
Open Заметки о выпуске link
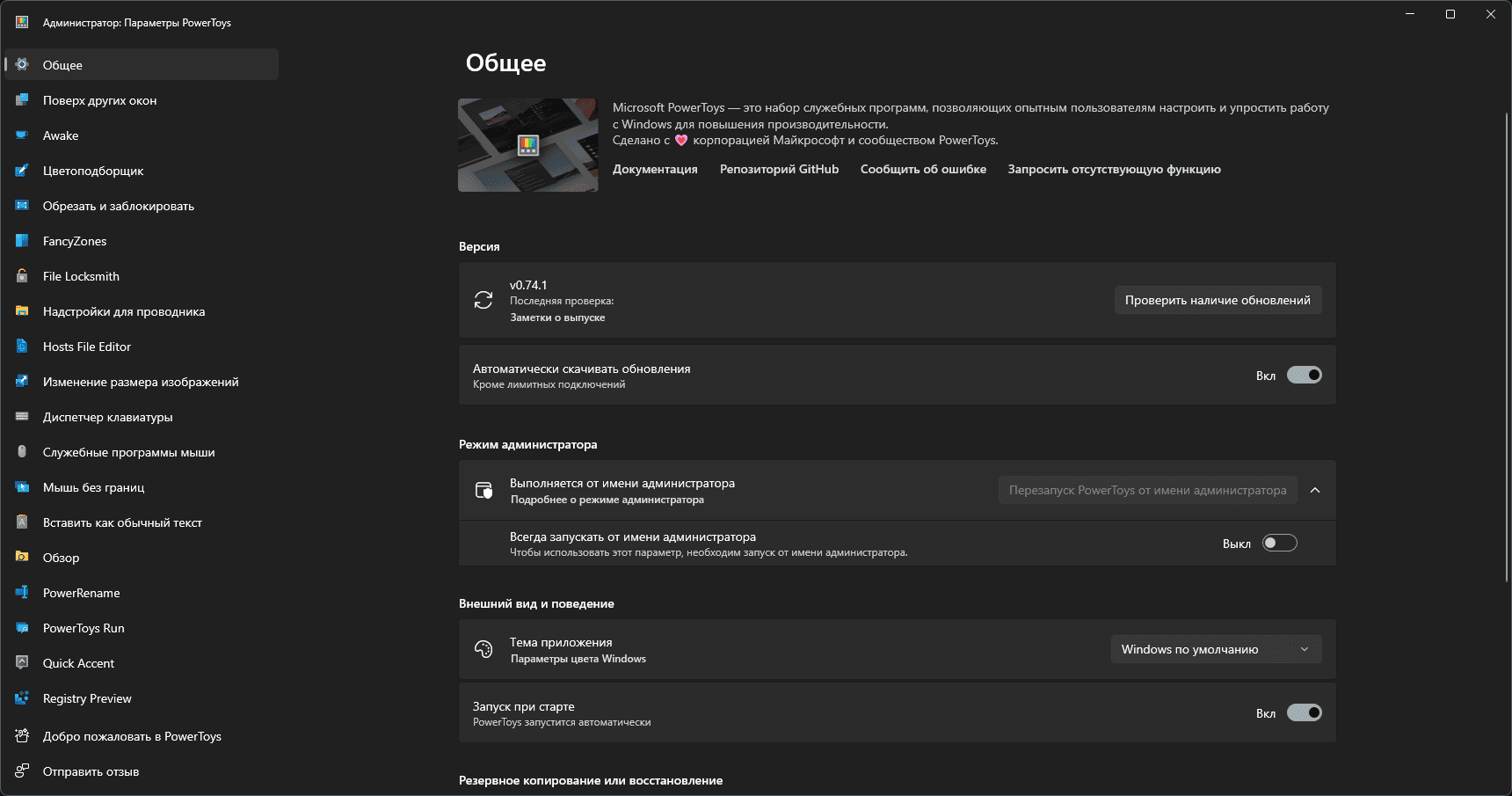click(557, 318)
